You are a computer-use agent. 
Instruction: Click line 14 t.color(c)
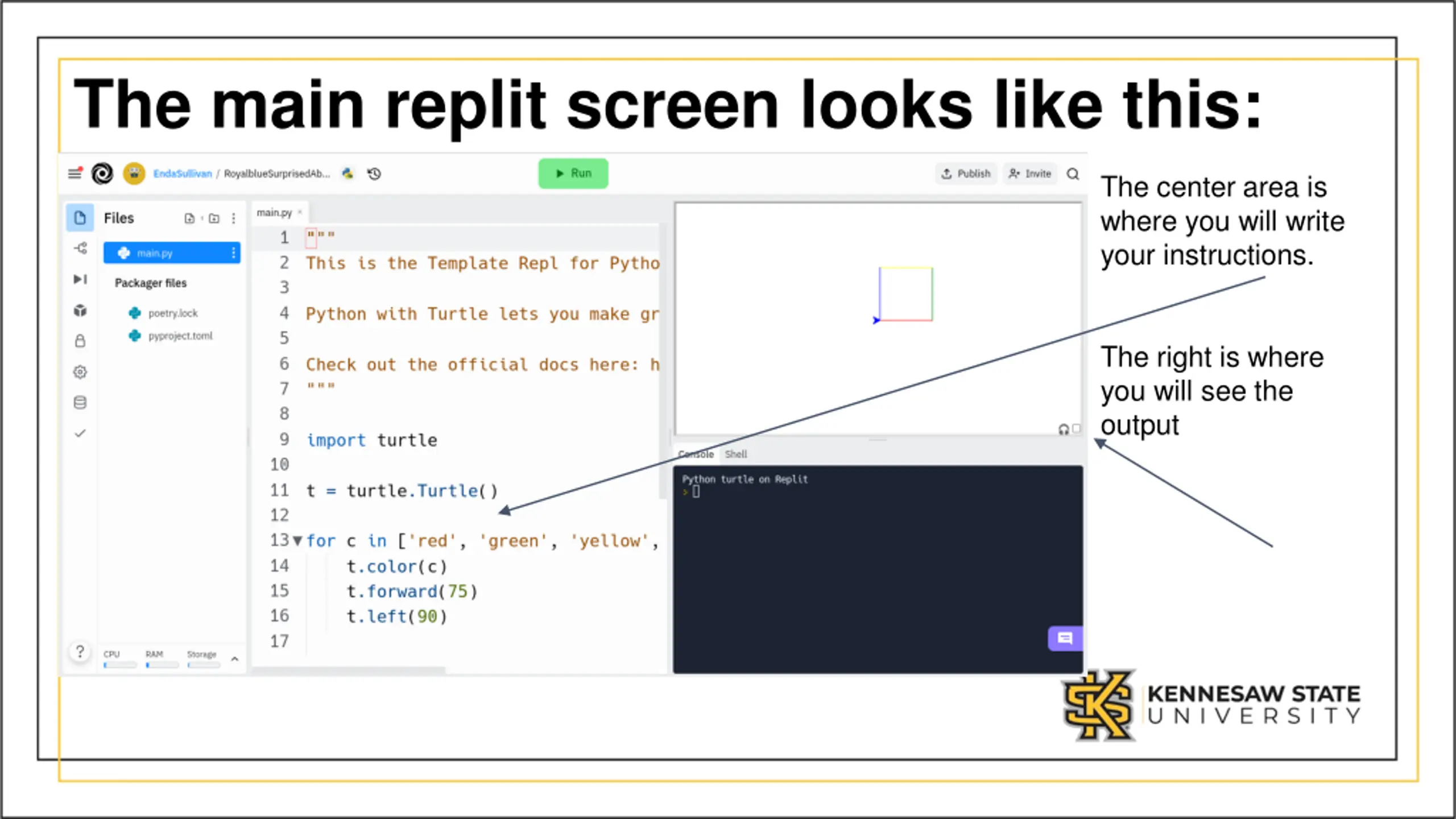tap(397, 566)
